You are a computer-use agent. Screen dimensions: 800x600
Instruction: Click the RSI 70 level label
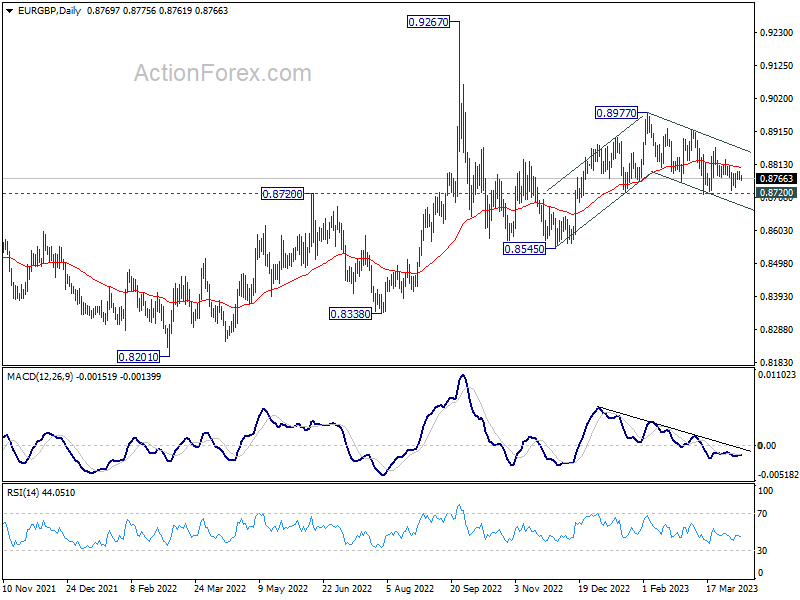[762, 514]
